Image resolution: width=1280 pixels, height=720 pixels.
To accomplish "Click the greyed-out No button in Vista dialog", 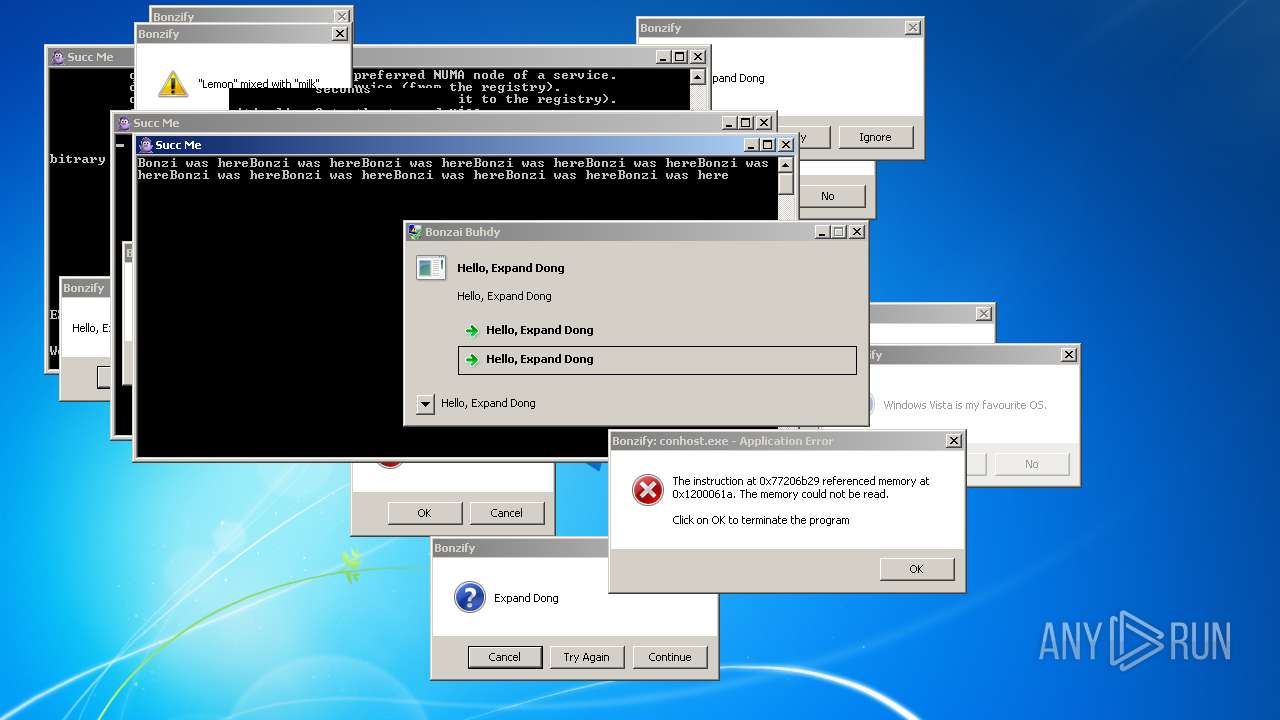I will pos(1031,464).
